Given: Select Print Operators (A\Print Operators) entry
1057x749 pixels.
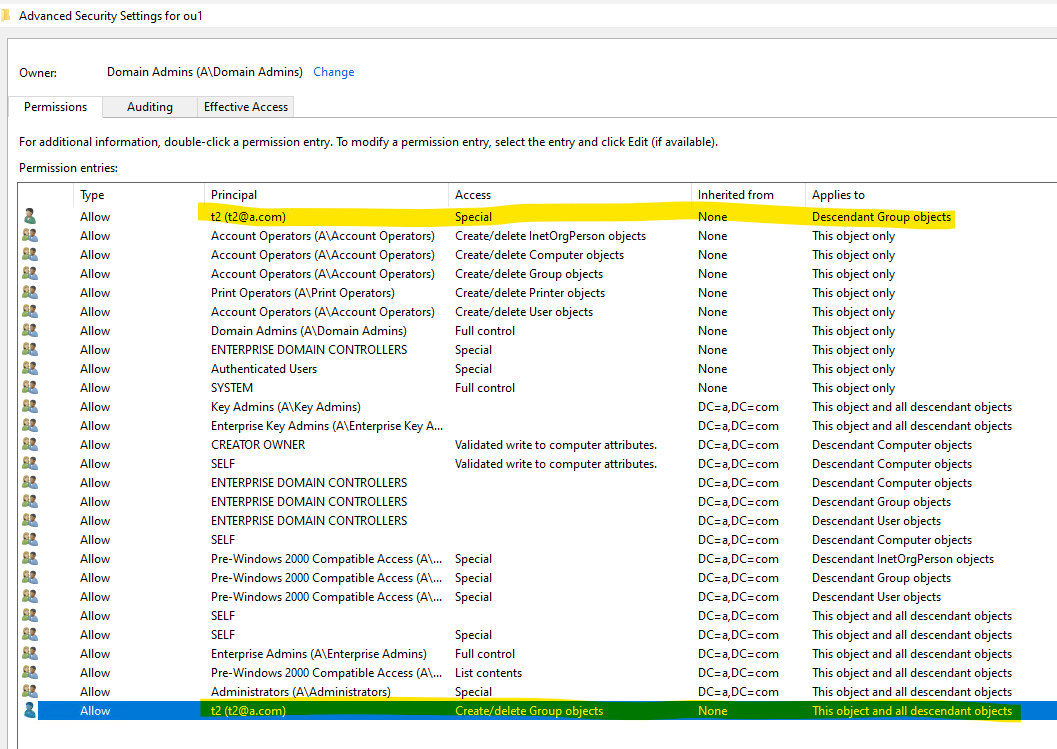Looking at the screenshot, I should [538, 293].
